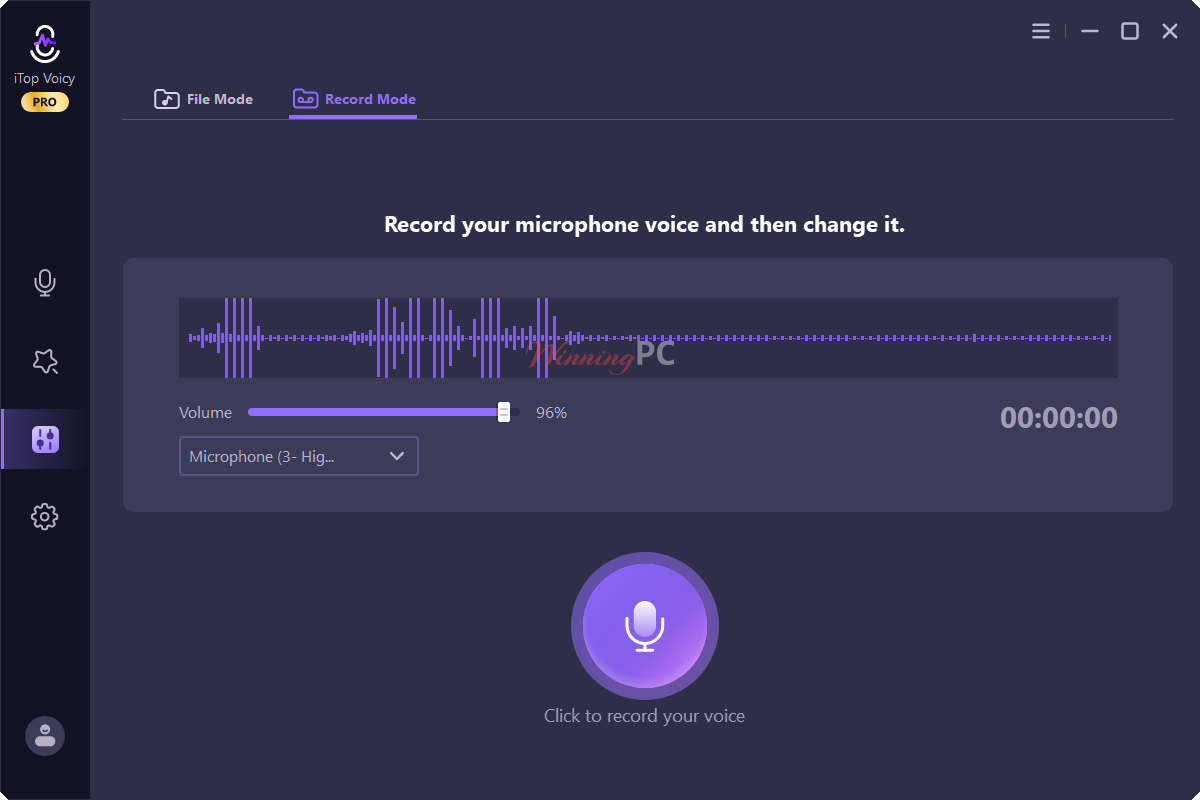
Task: Maximize the iTop Voicy window
Action: click(x=1130, y=31)
